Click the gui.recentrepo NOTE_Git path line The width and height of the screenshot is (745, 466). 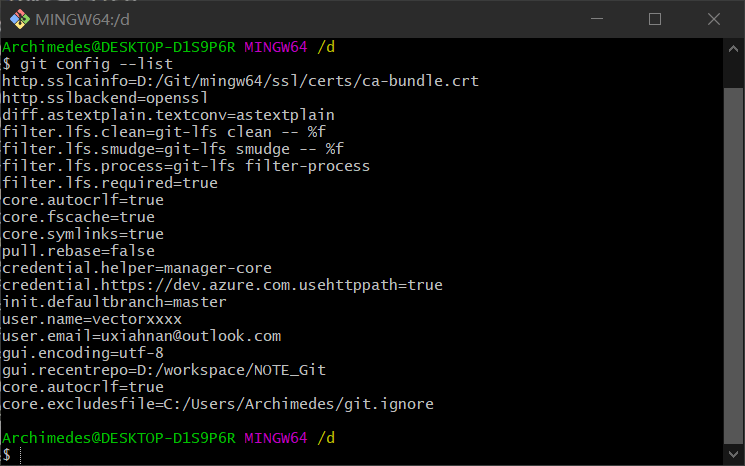coord(164,370)
